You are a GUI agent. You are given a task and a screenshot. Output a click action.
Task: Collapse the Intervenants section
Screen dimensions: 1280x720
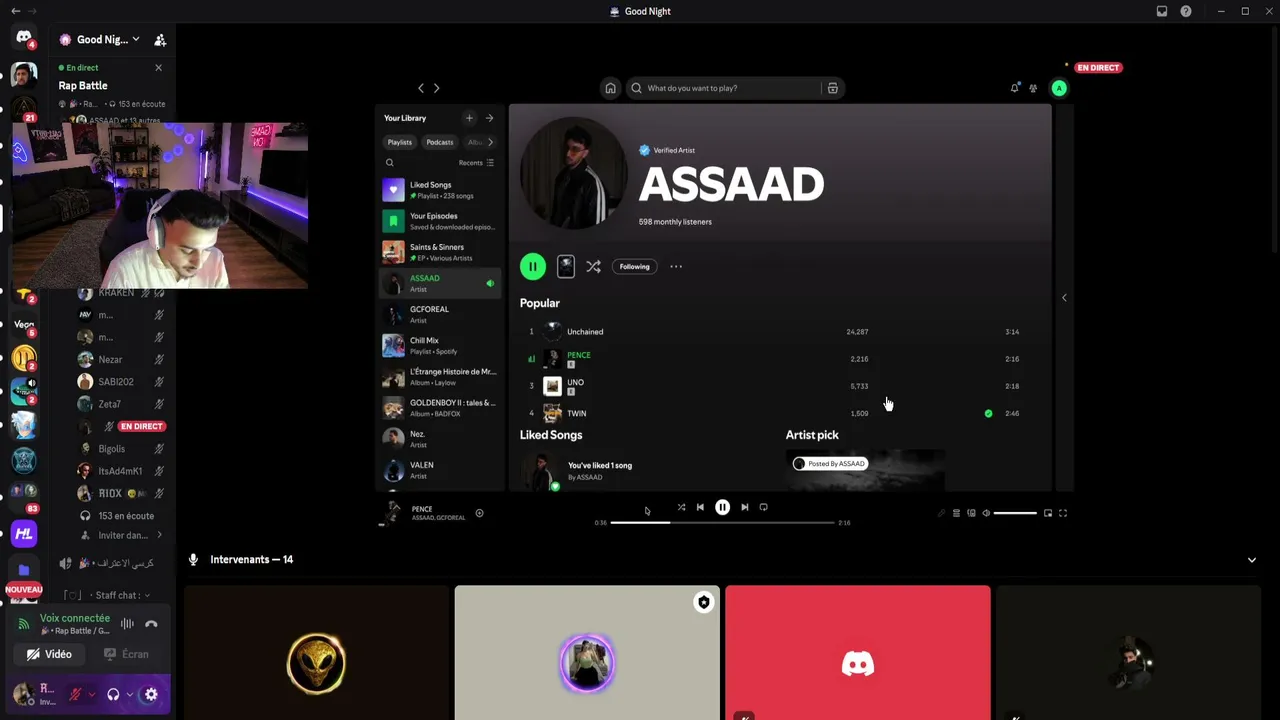click(x=1251, y=560)
